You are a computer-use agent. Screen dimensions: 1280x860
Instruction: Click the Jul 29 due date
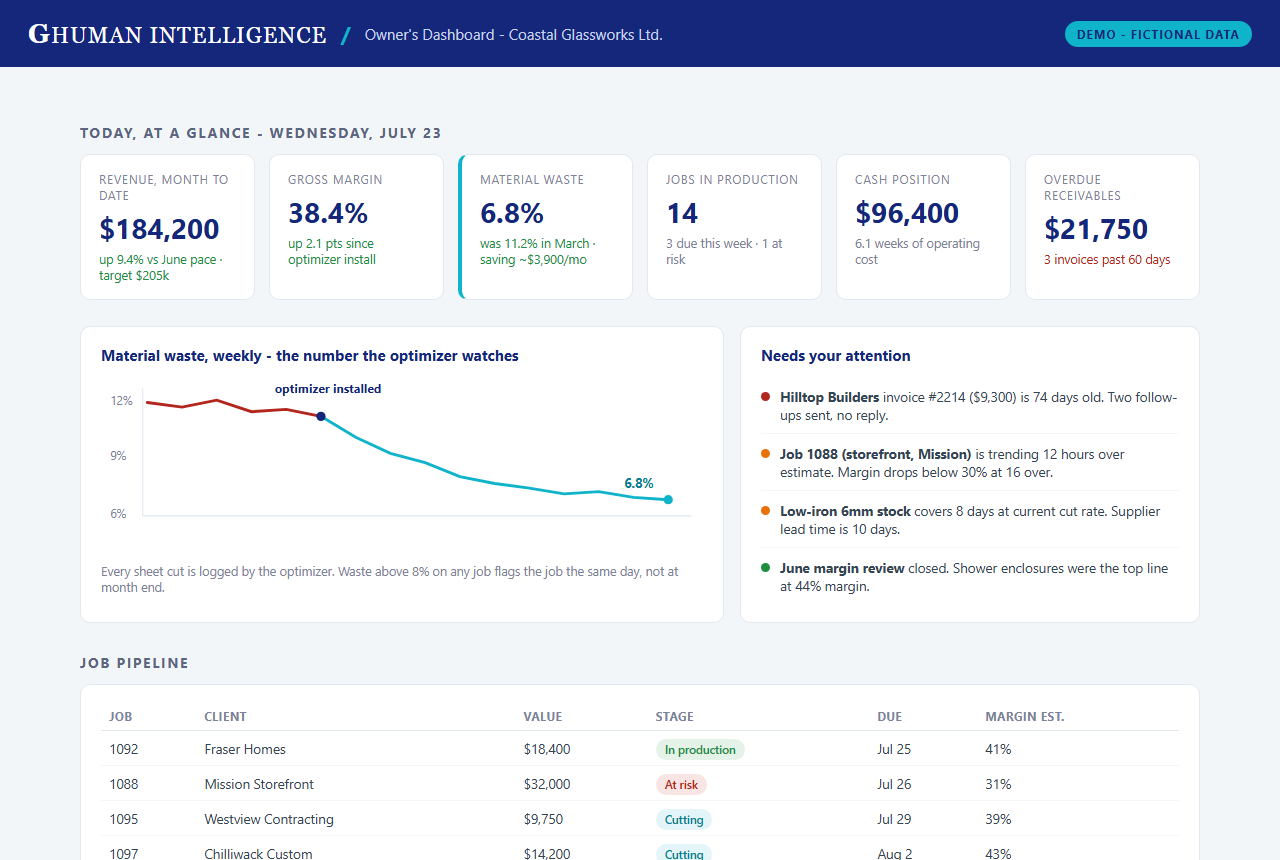coord(894,819)
